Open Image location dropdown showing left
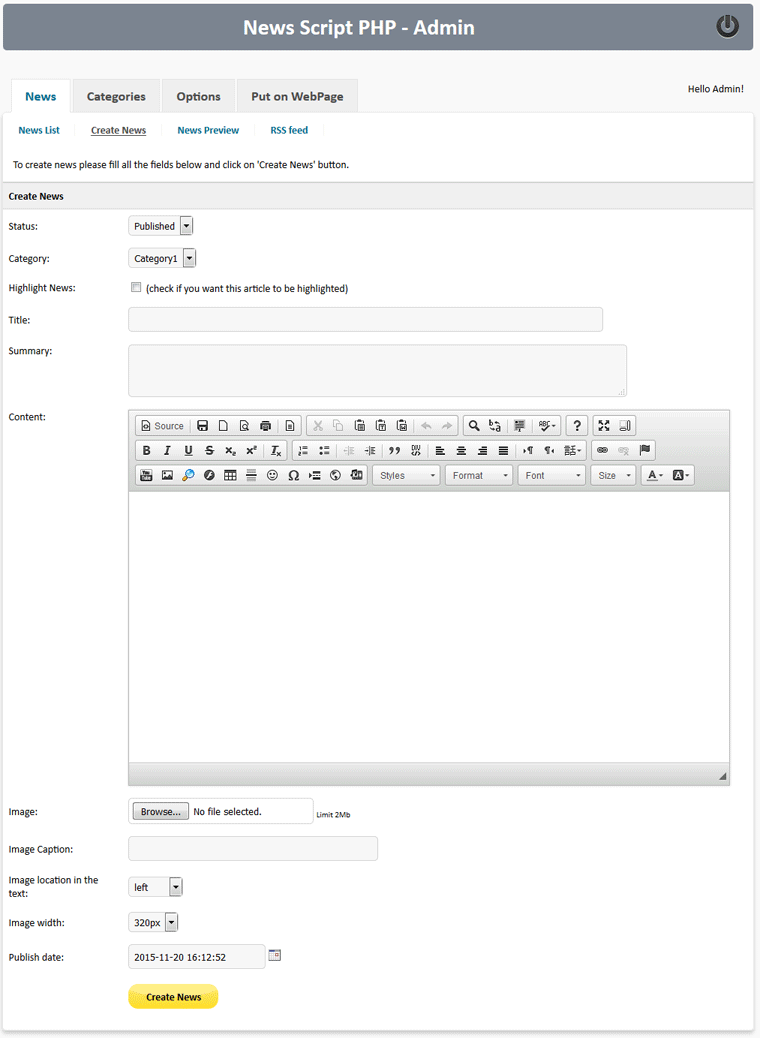The image size is (760, 1038). click(x=156, y=887)
